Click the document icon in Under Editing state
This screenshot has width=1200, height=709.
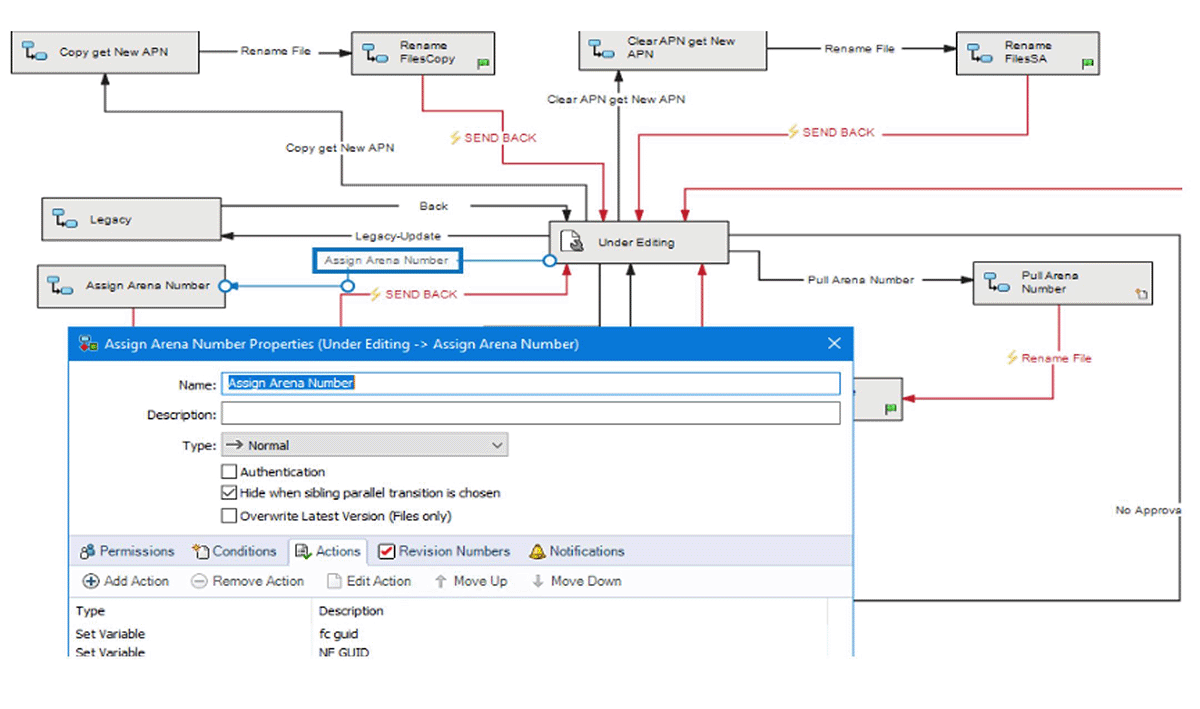pyautogui.click(x=573, y=240)
